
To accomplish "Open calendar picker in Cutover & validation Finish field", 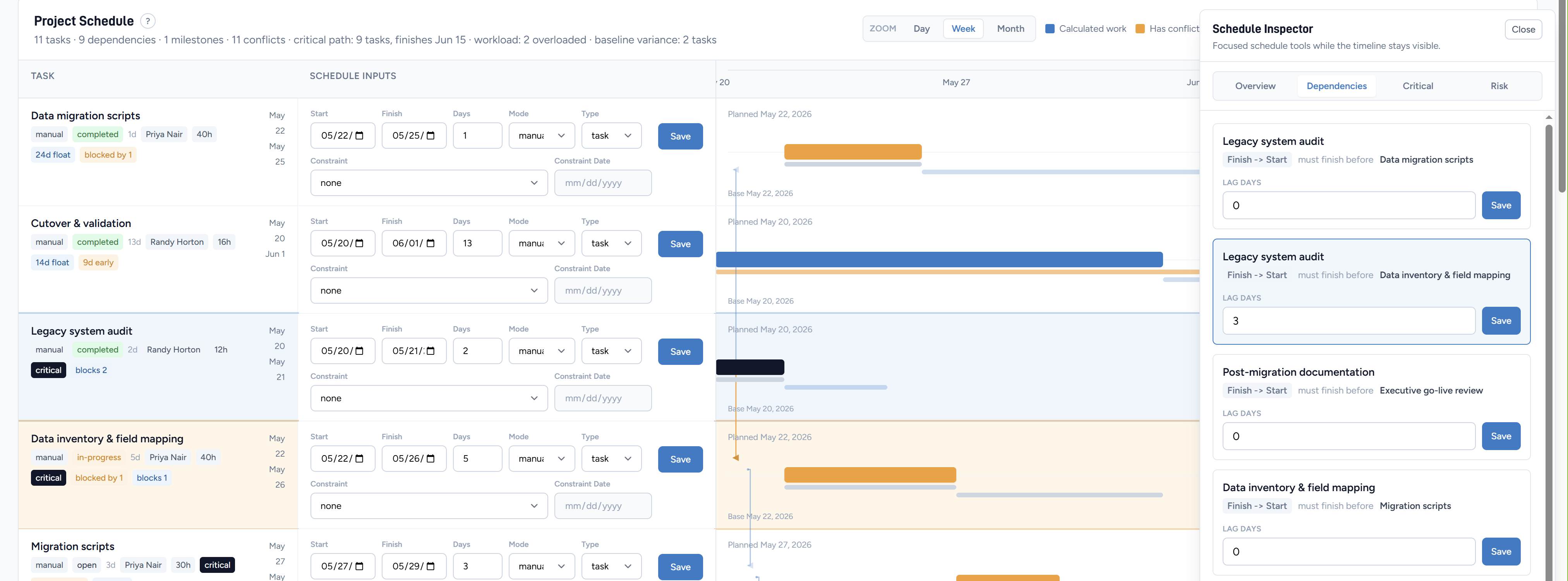I will coord(431,244).
